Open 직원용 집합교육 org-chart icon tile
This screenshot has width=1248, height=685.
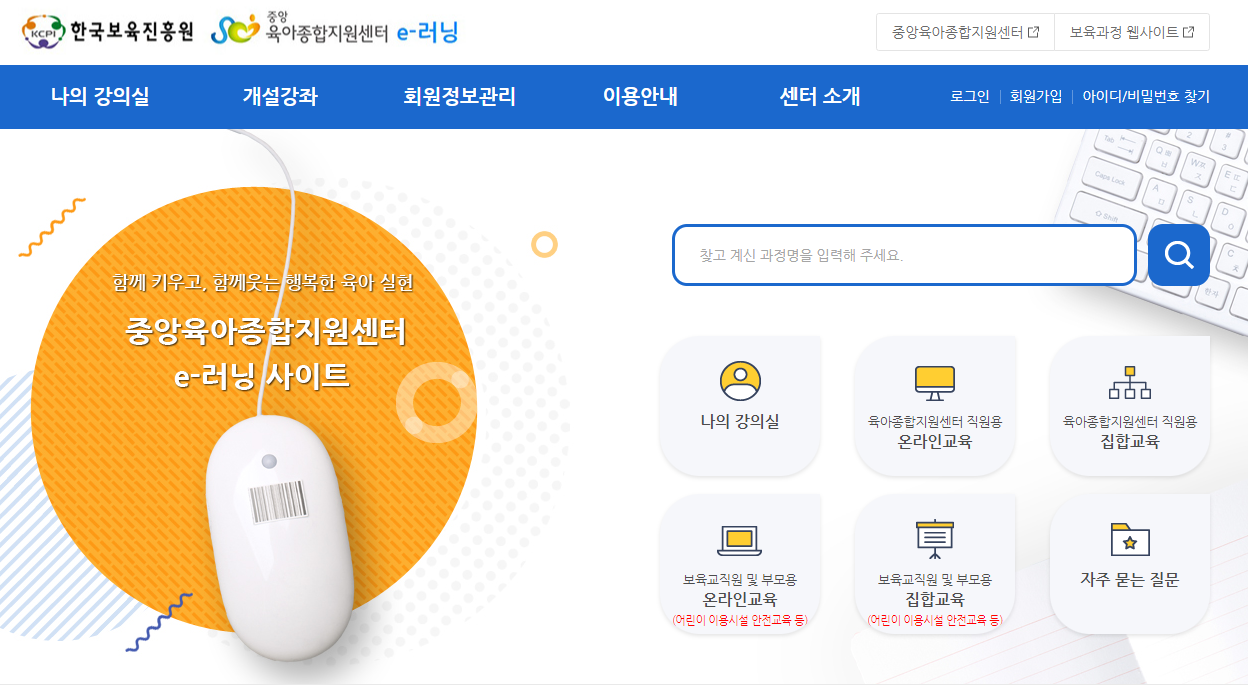[x=1130, y=382]
